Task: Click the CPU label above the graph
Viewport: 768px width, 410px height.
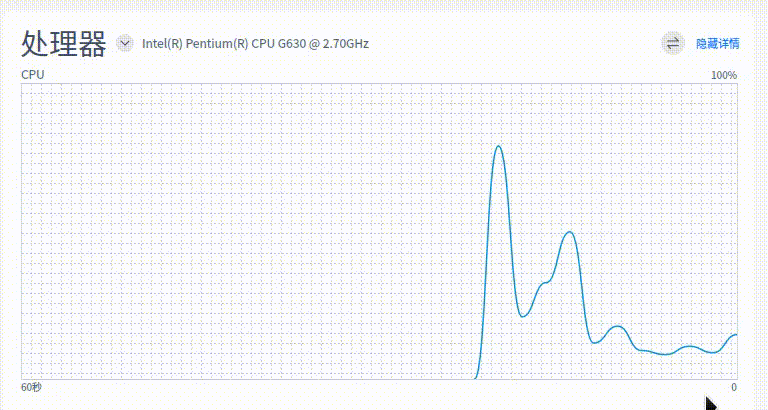Action: (33, 75)
